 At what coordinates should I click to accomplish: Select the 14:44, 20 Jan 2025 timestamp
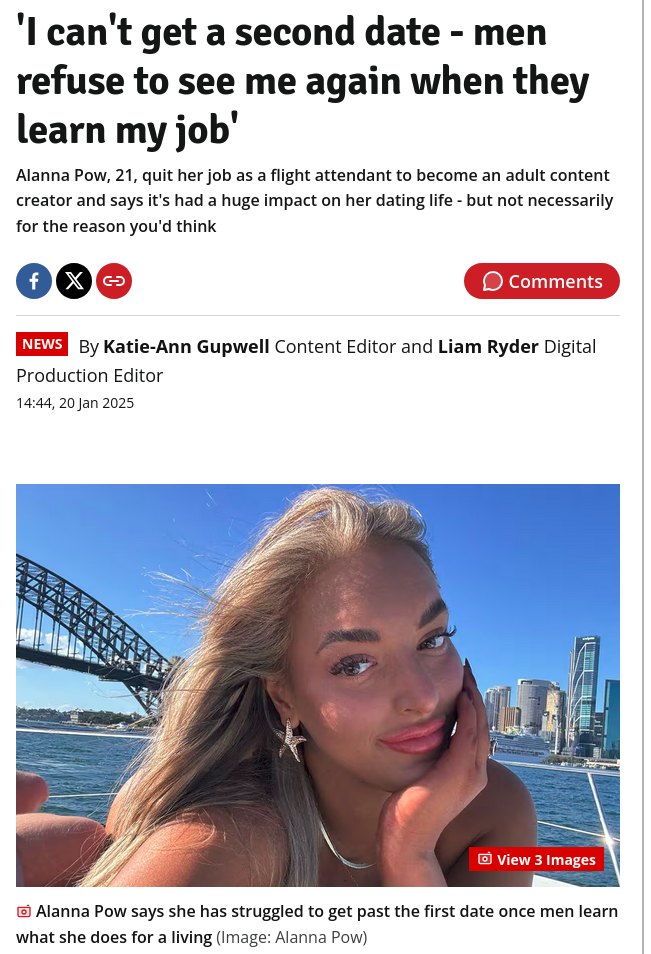(75, 403)
